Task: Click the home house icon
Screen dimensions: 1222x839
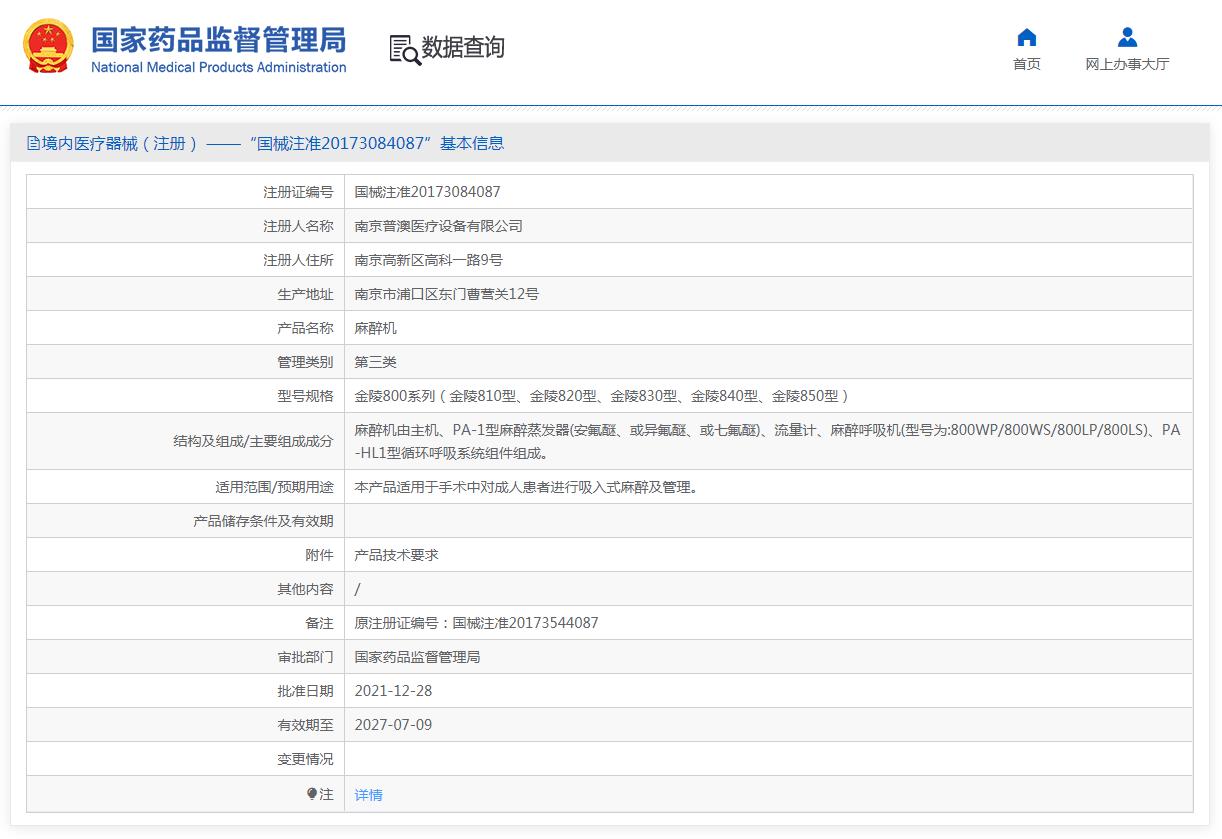Action: 1026,38
